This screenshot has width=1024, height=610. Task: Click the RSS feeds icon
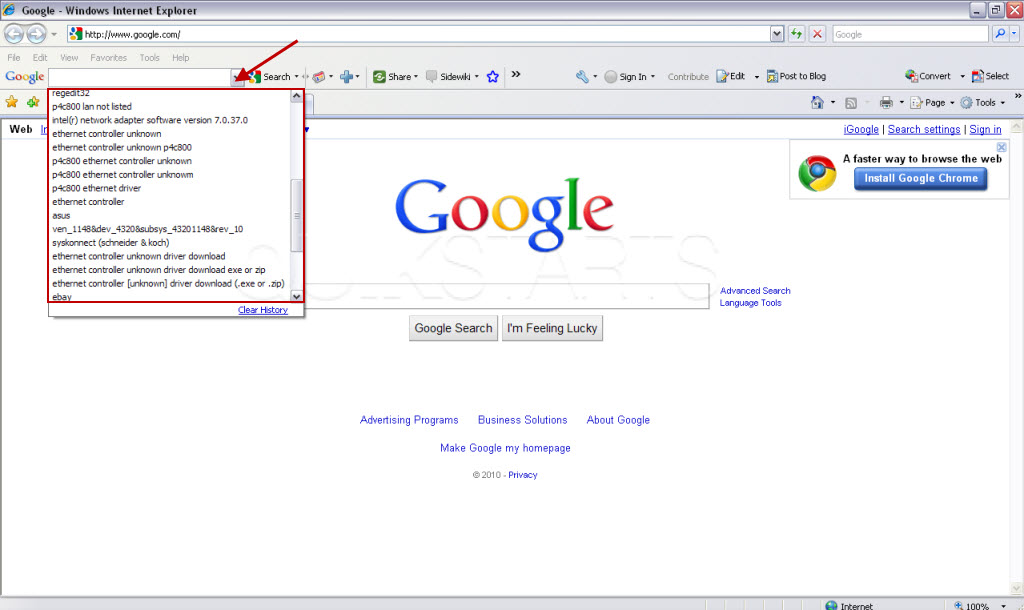[x=850, y=103]
